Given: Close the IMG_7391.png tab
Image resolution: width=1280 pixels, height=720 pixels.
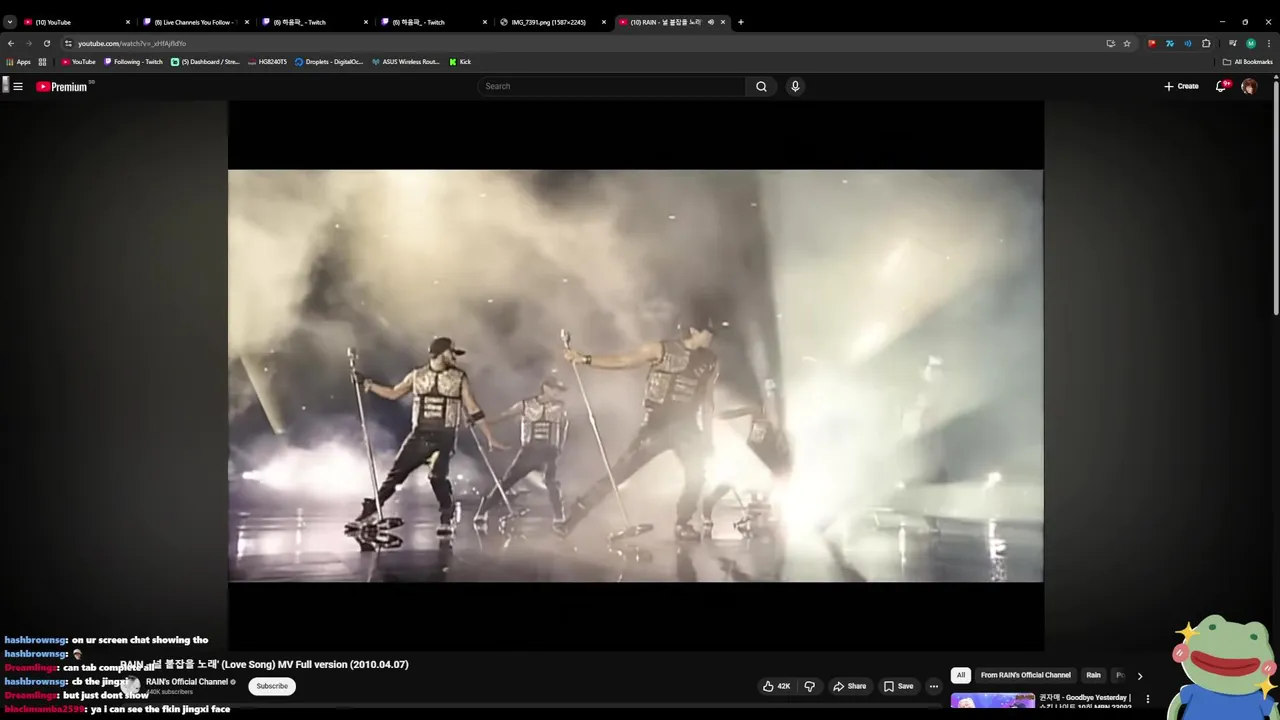Looking at the screenshot, I should [x=604, y=22].
